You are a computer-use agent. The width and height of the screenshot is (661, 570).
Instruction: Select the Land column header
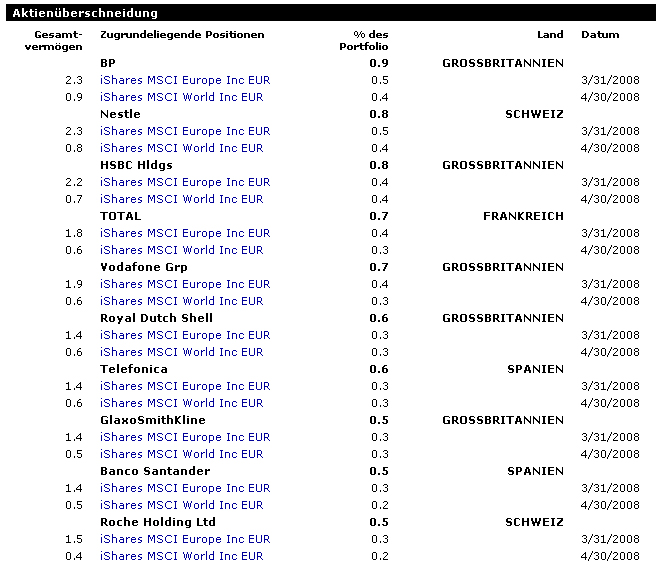point(550,35)
